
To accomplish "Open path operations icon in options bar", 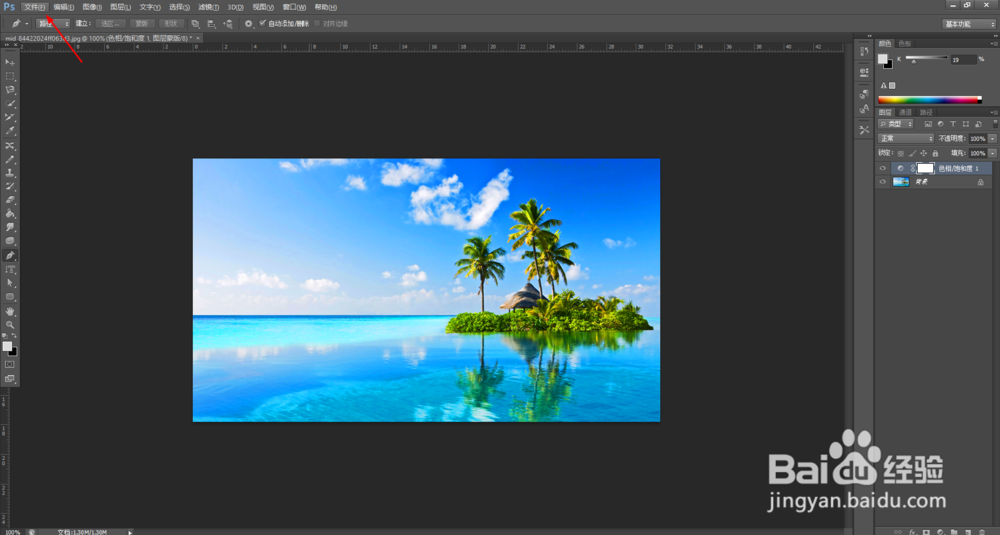I will (195, 24).
